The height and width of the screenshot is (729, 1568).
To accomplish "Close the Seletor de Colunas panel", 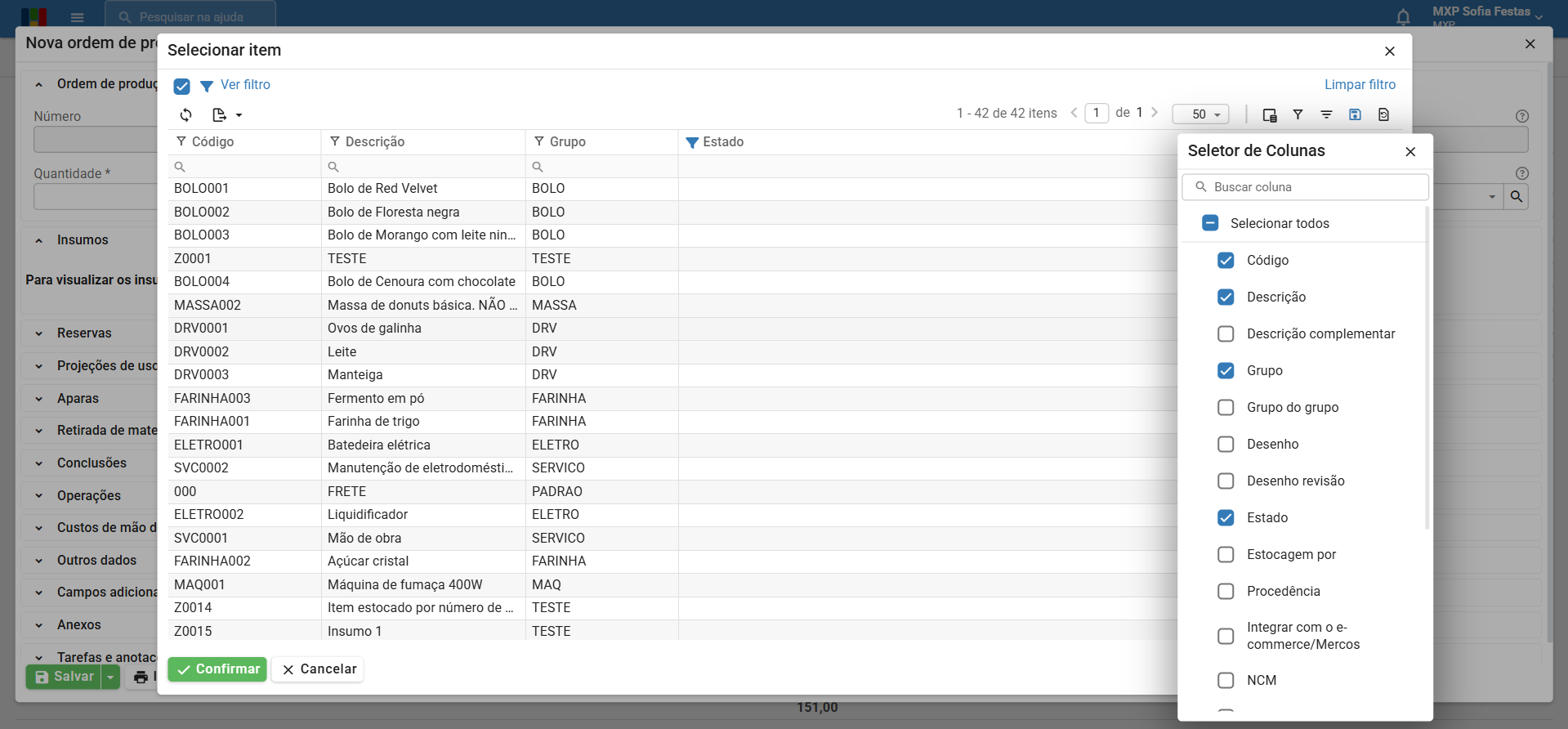I will point(1410,151).
